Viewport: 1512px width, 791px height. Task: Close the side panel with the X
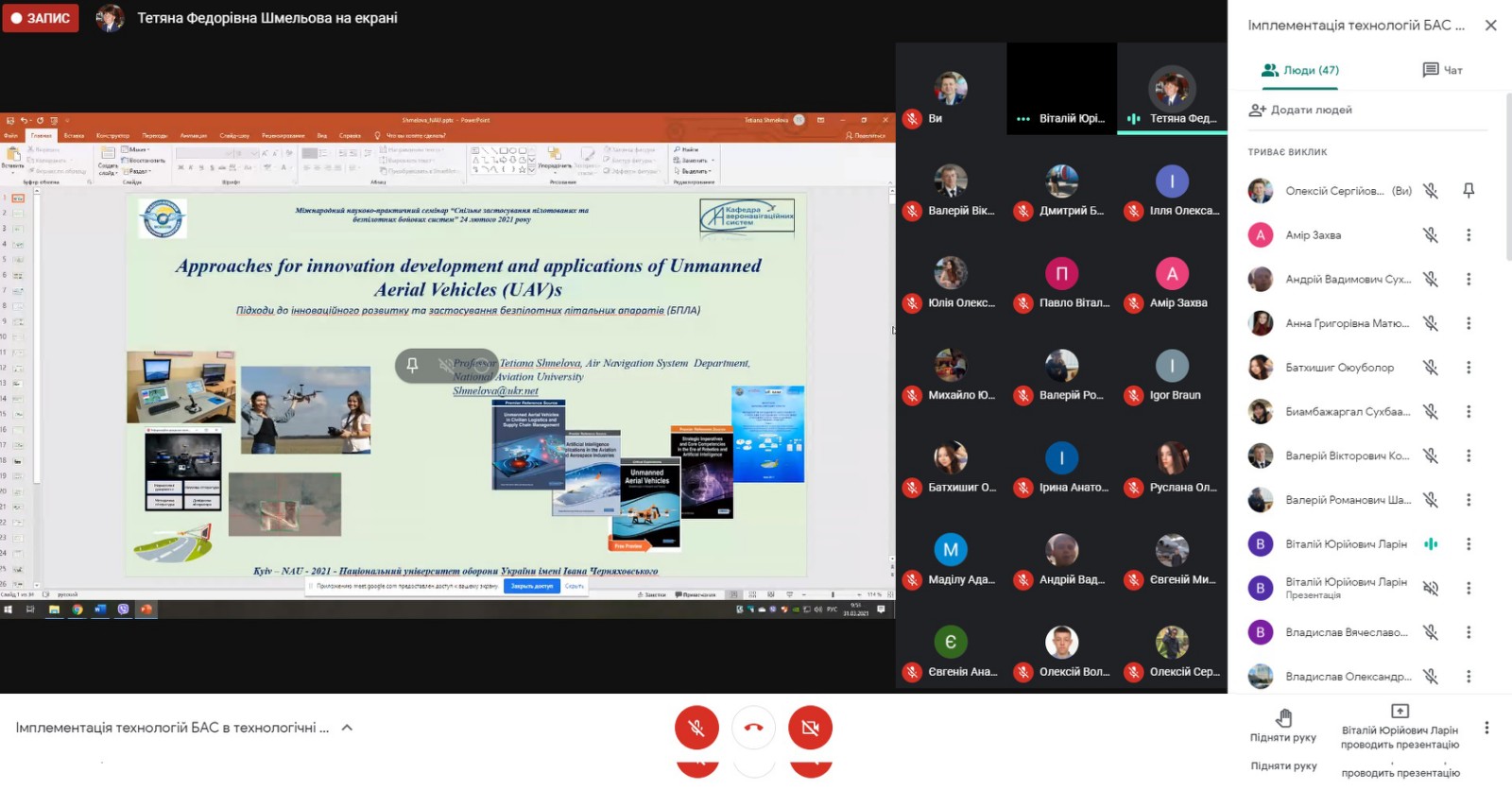click(x=1490, y=26)
